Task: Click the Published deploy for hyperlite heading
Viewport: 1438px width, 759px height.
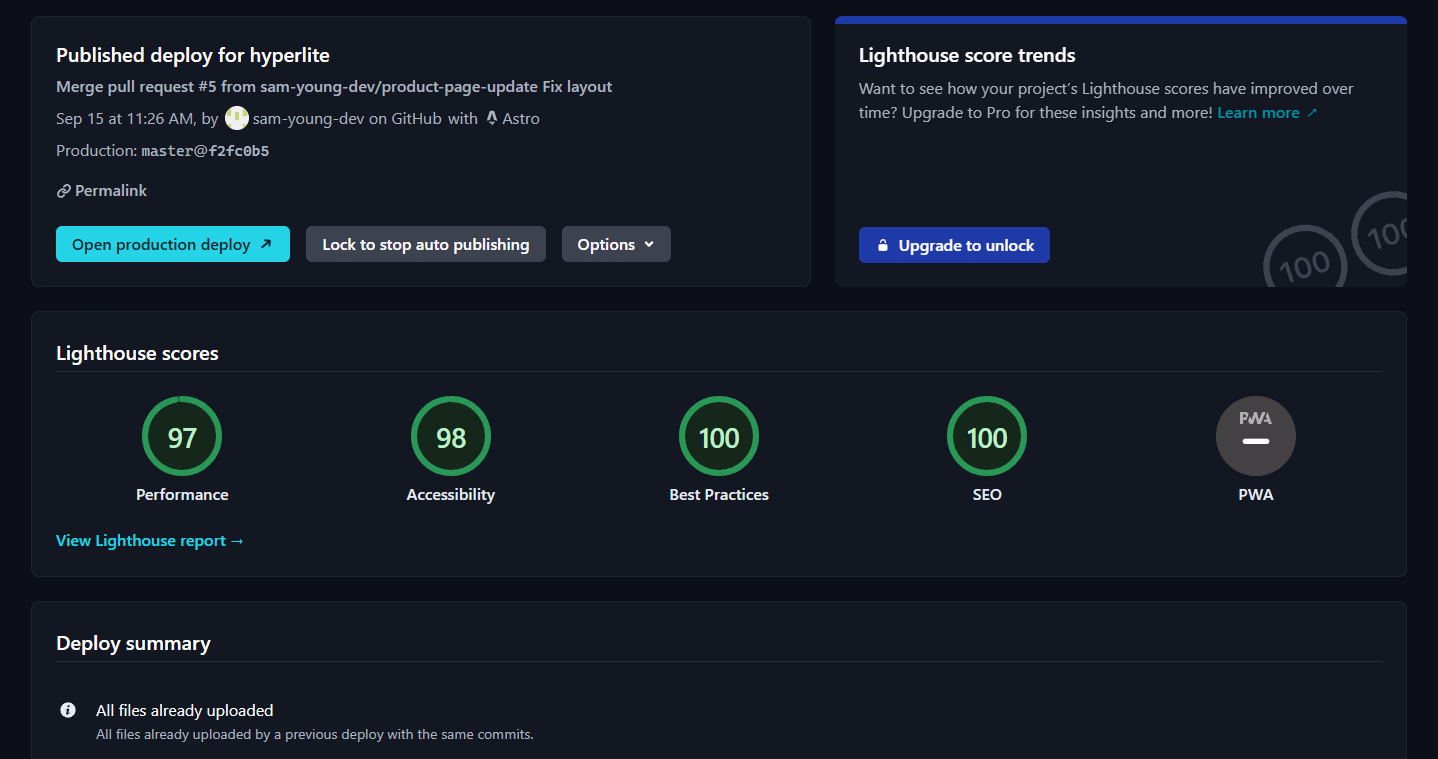Action: click(x=193, y=55)
